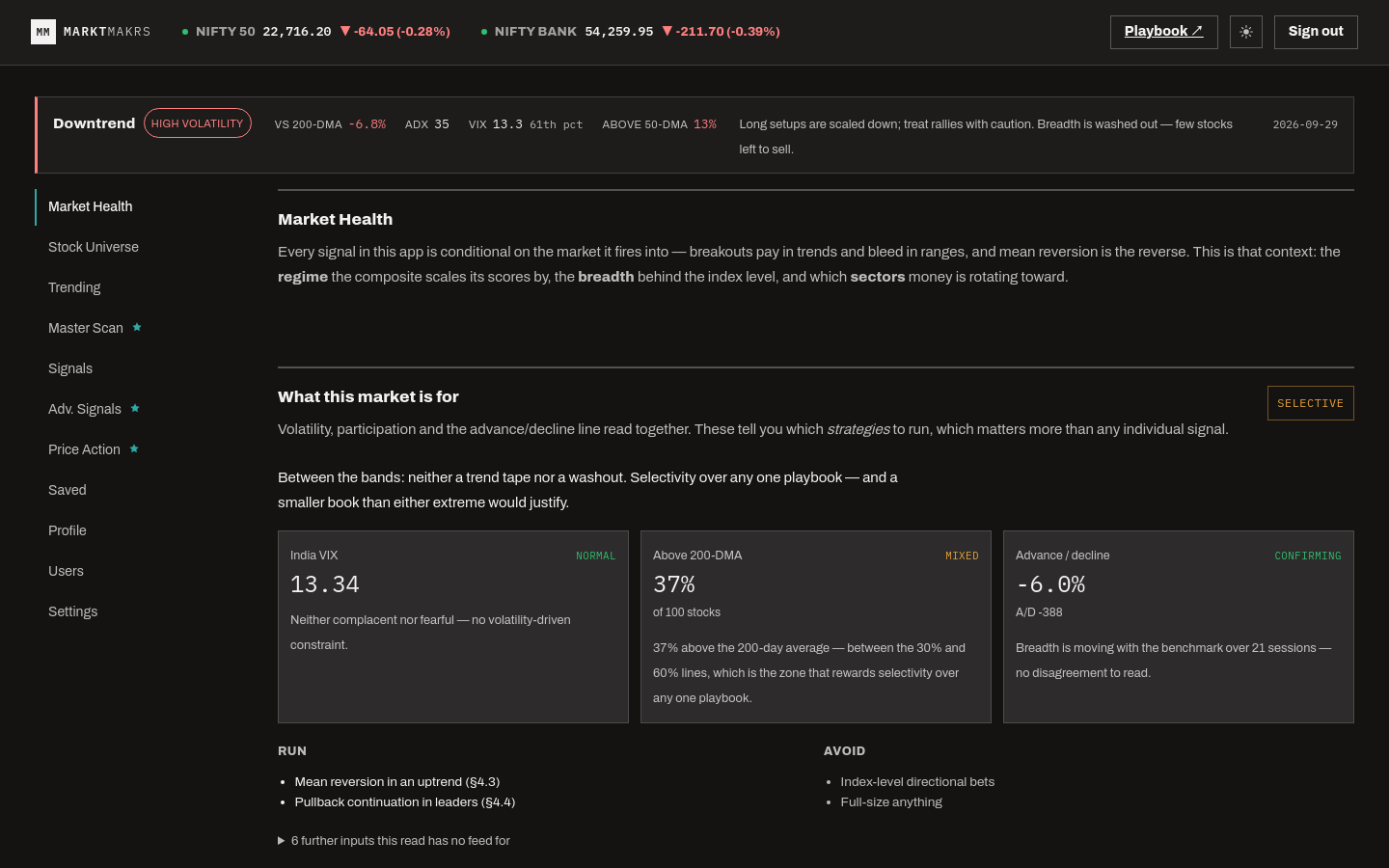The width and height of the screenshot is (1389, 868).
Task: Click the NIFTY BANK green status dot
Action: click(484, 32)
